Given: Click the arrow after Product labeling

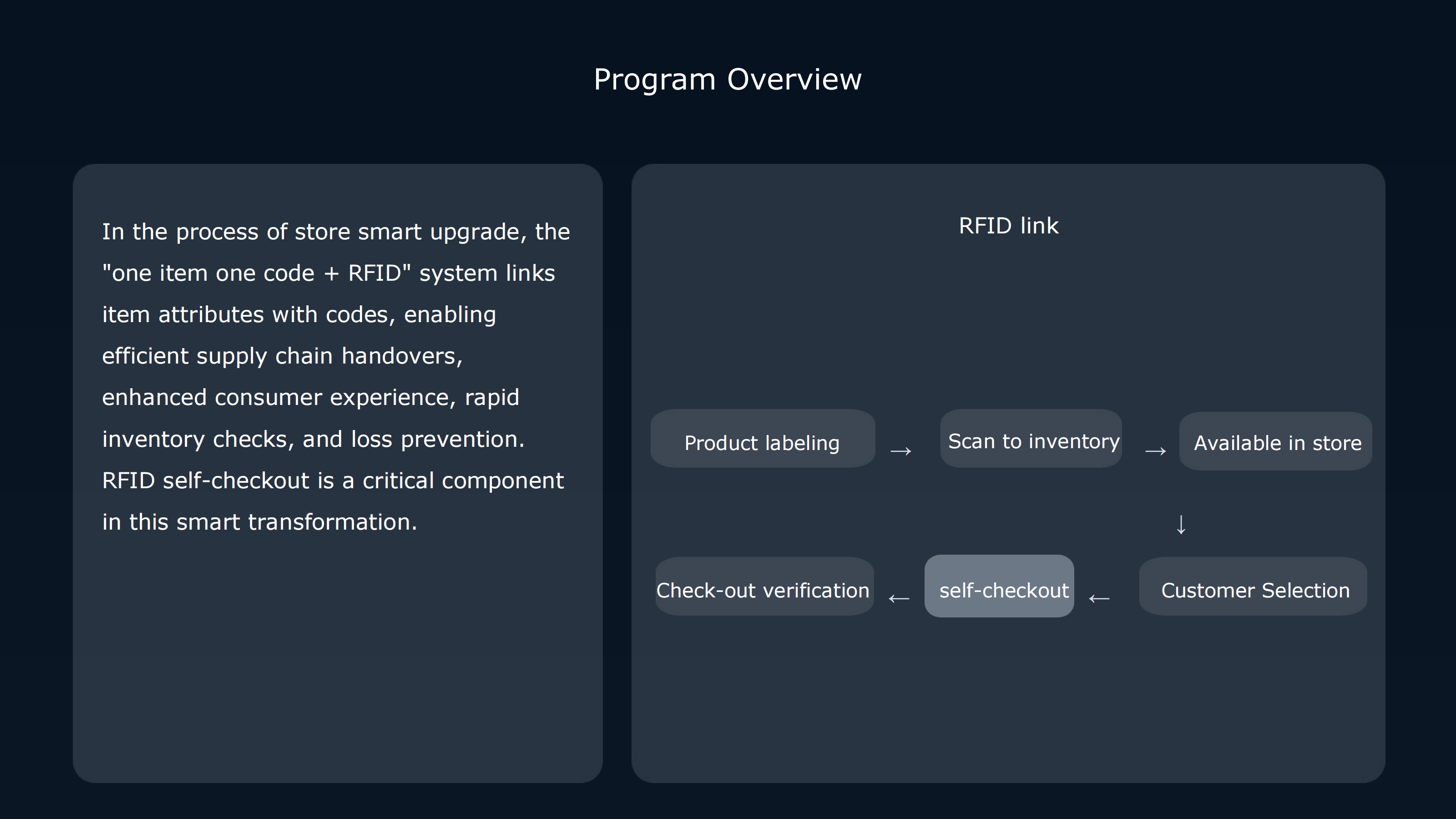Looking at the screenshot, I should coord(901,451).
